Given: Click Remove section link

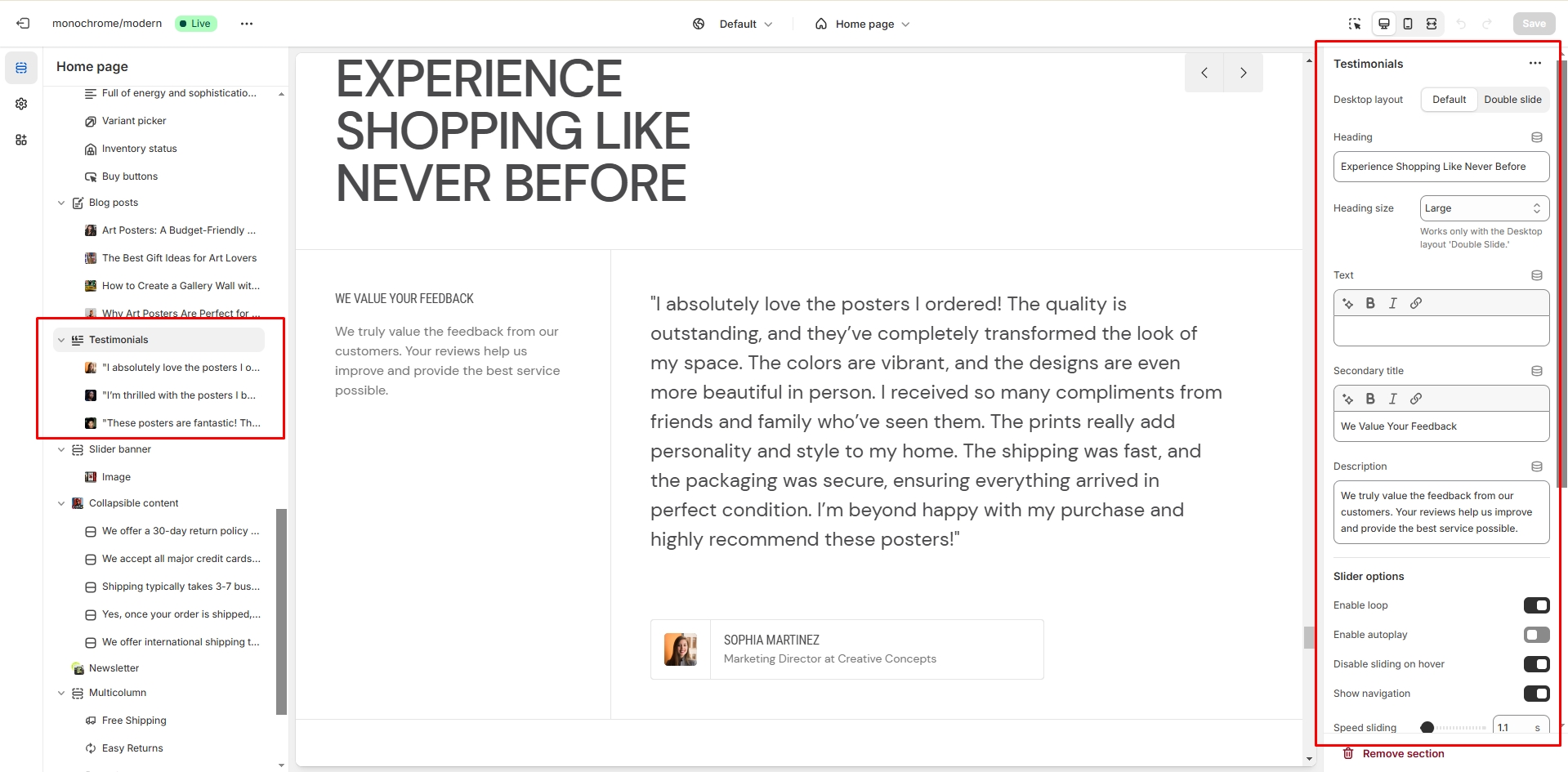Looking at the screenshot, I should [1403, 753].
